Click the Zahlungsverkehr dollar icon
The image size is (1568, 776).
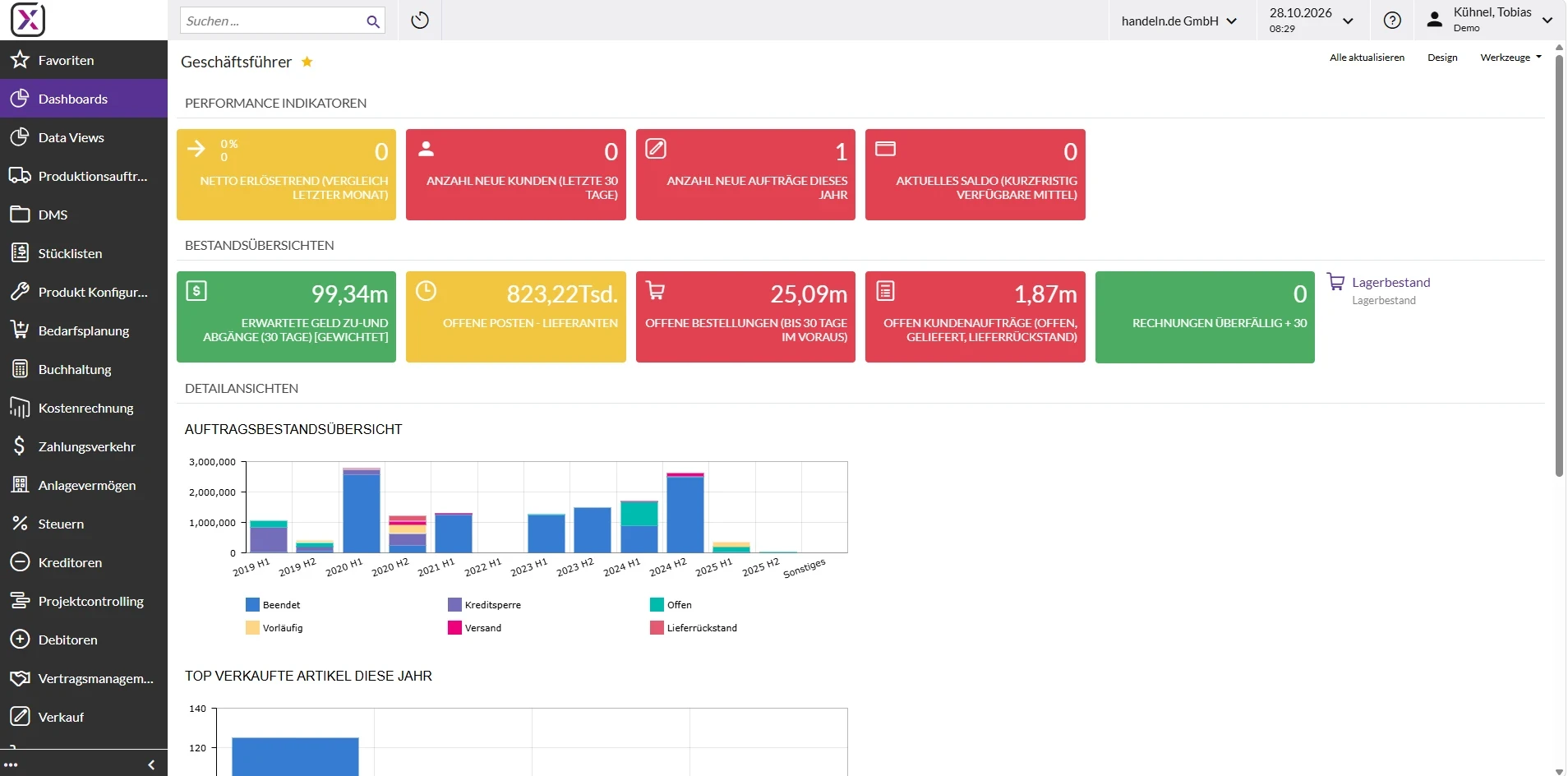point(20,446)
